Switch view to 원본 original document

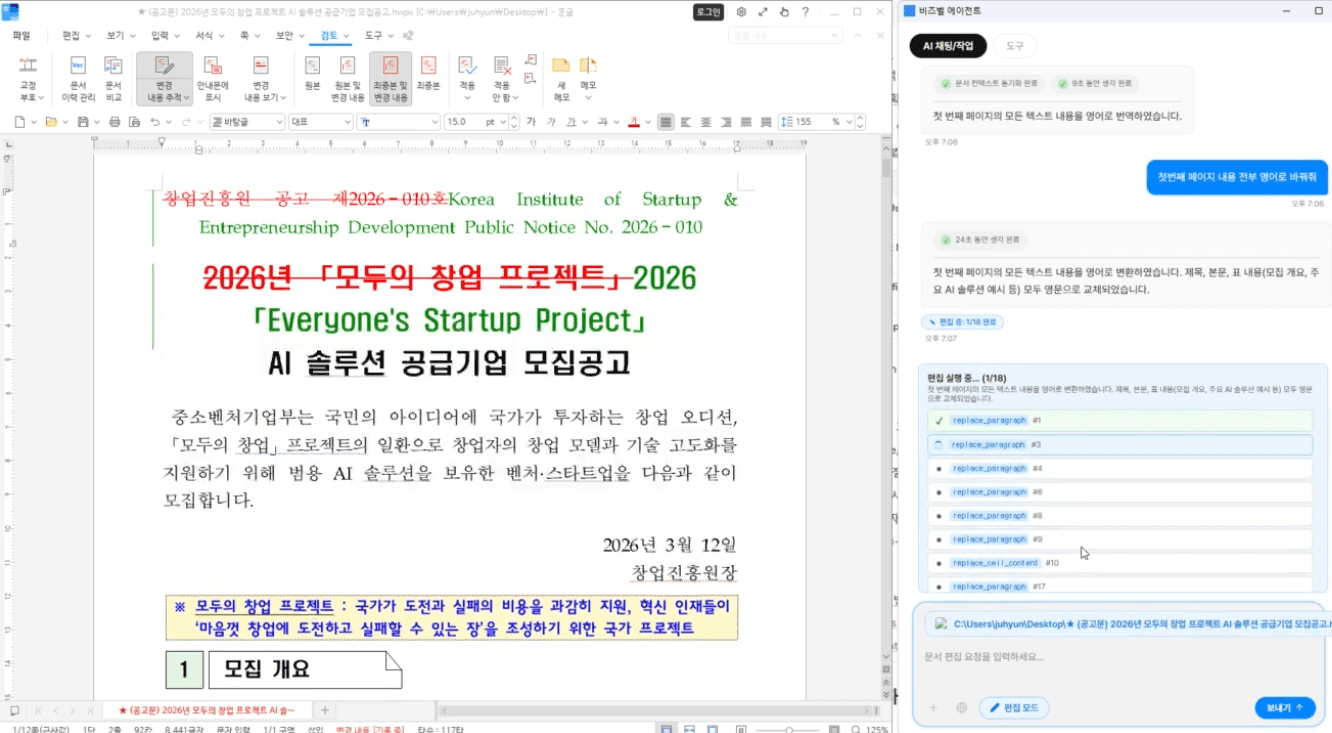(311, 72)
